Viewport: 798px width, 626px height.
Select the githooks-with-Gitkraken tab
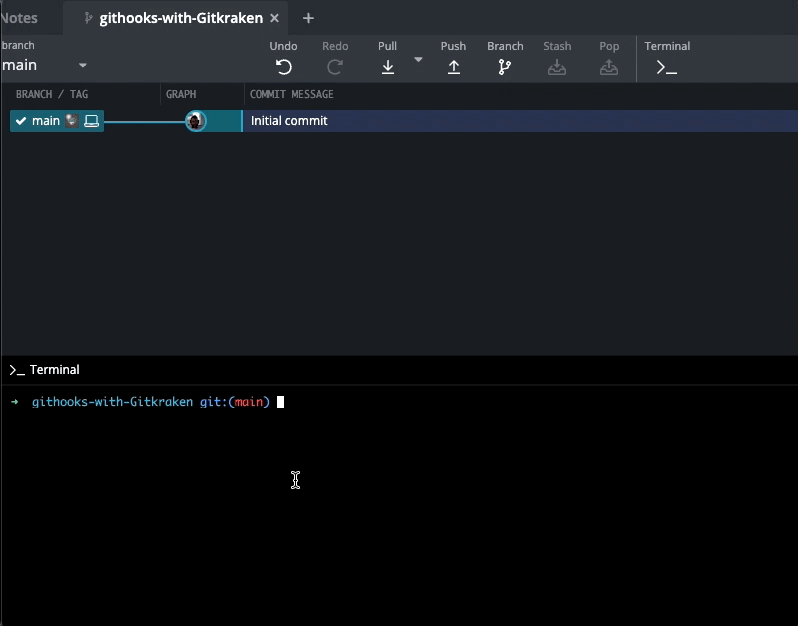[x=180, y=18]
